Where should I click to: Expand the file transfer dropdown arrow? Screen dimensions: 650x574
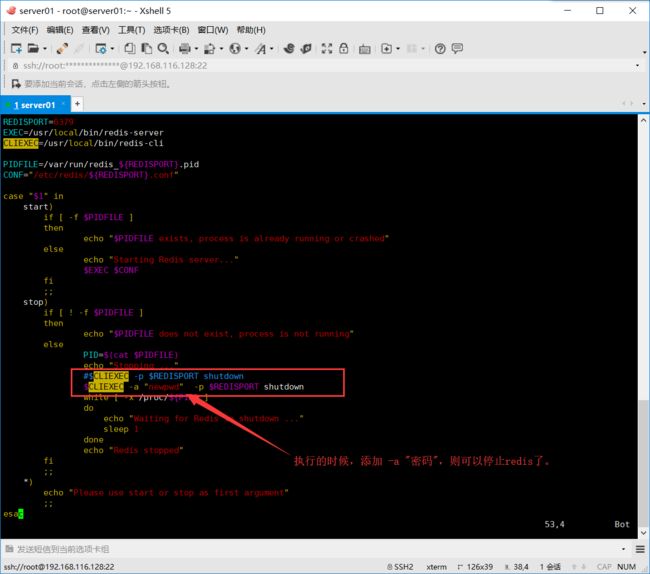click(x=221, y=49)
